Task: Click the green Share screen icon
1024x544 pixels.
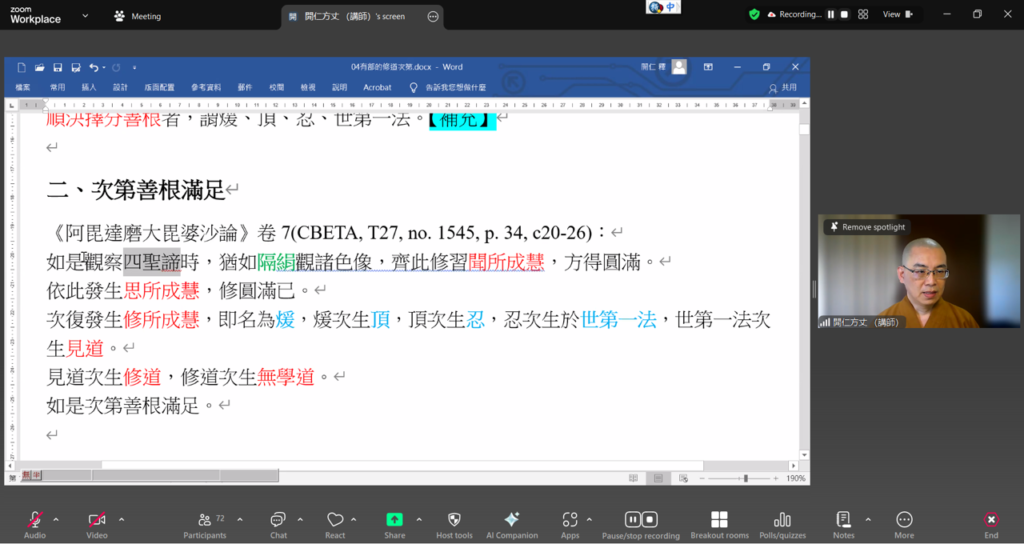Action: coord(395,519)
